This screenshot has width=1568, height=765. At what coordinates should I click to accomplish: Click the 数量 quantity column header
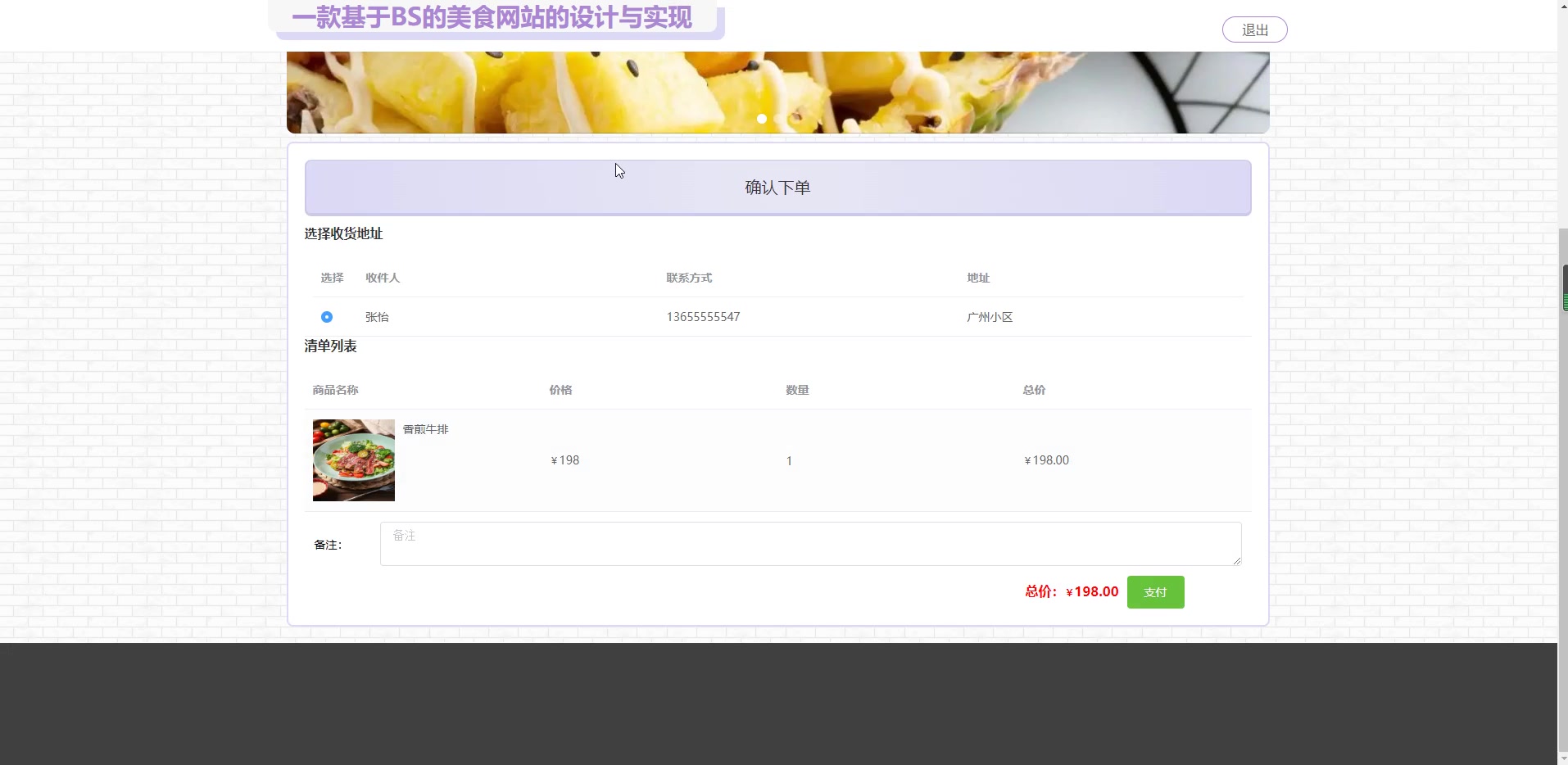[x=798, y=390]
